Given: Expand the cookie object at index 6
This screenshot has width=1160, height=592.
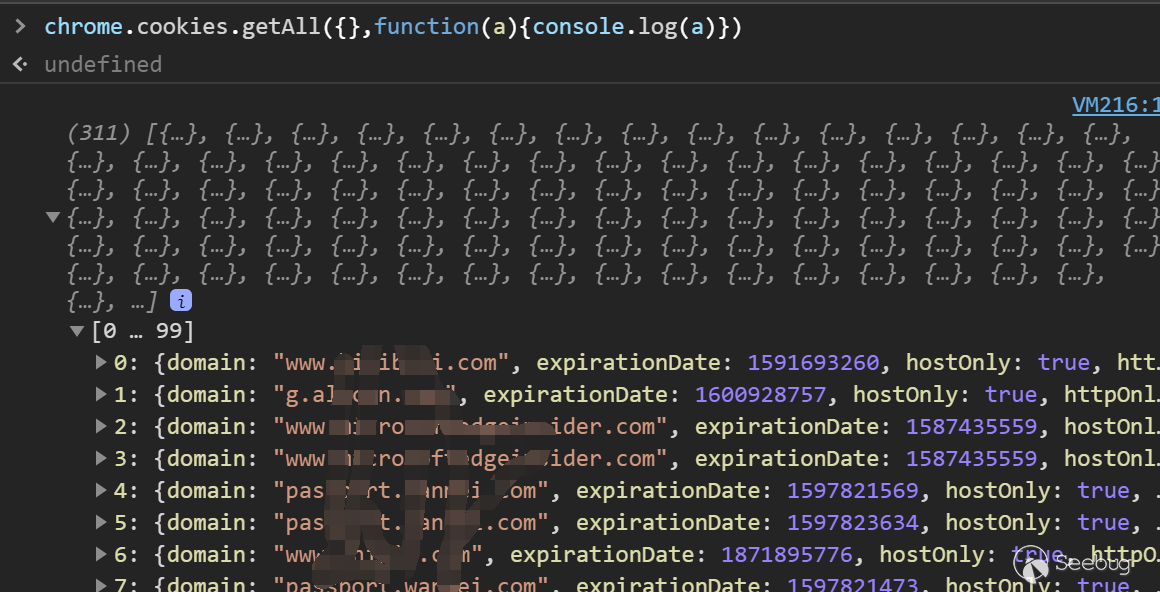Looking at the screenshot, I should pyautogui.click(x=100, y=554).
